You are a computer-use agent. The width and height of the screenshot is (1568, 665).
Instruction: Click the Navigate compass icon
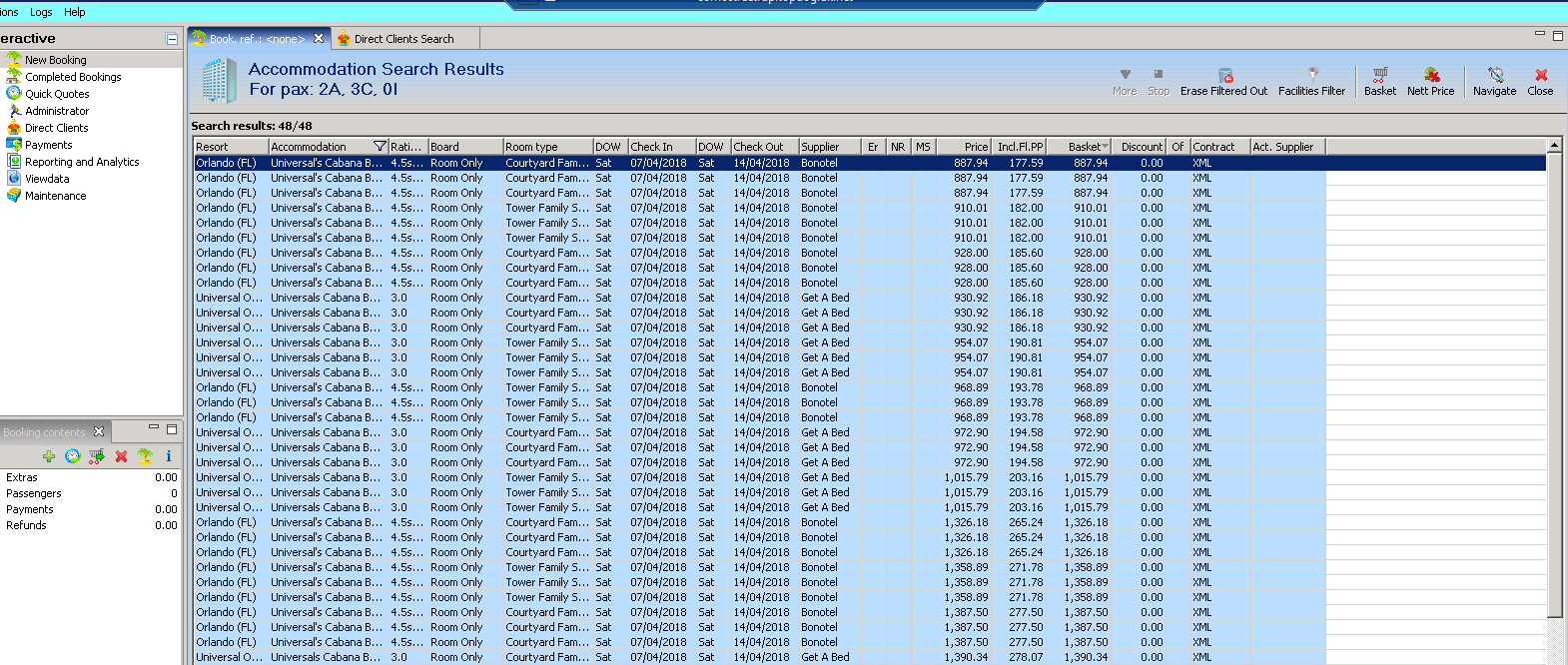pyautogui.click(x=1495, y=75)
